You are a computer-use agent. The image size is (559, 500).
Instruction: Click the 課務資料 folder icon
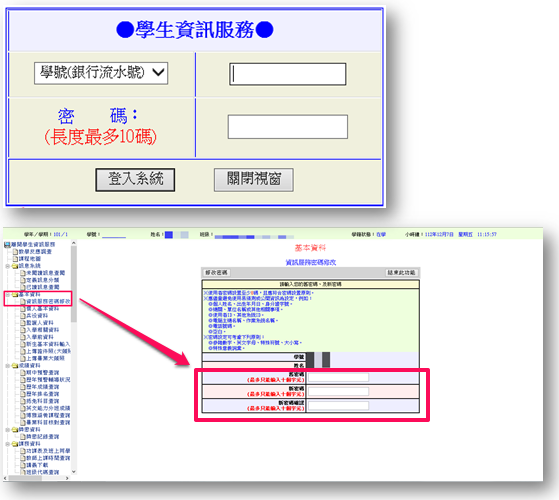click(x=15, y=444)
